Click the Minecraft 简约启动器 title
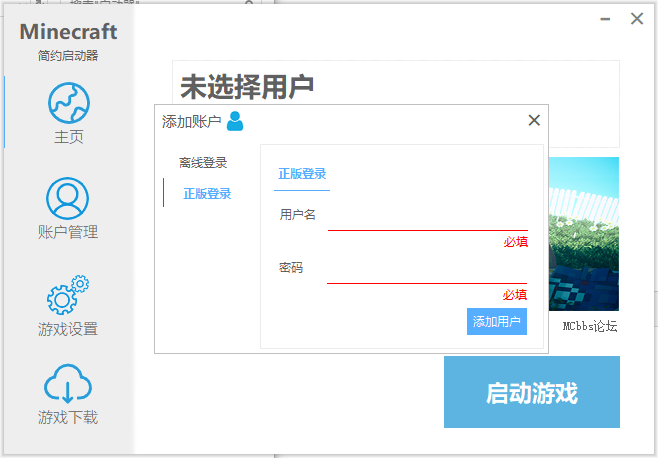 pos(68,42)
